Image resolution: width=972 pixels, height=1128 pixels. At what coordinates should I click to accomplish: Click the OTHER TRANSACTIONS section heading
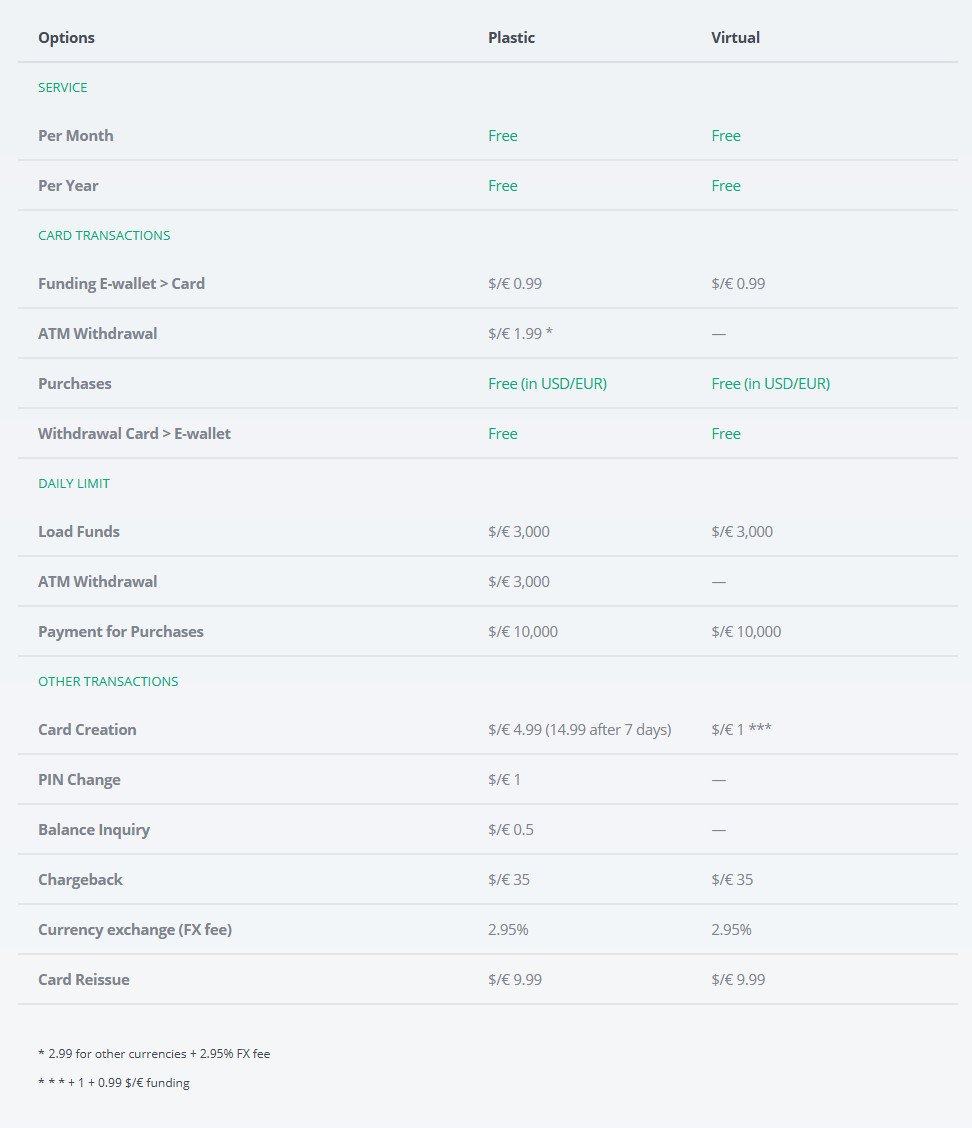[108, 682]
